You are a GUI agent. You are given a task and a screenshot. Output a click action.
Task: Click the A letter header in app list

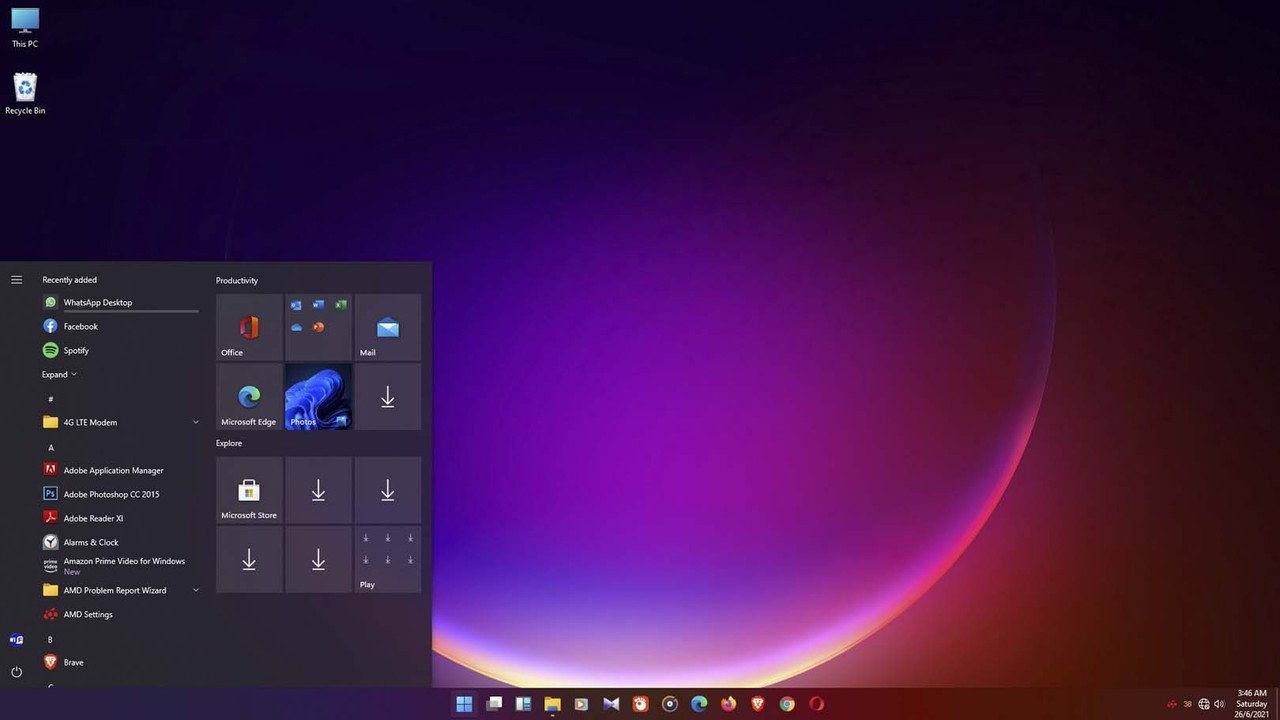pos(51,447)
